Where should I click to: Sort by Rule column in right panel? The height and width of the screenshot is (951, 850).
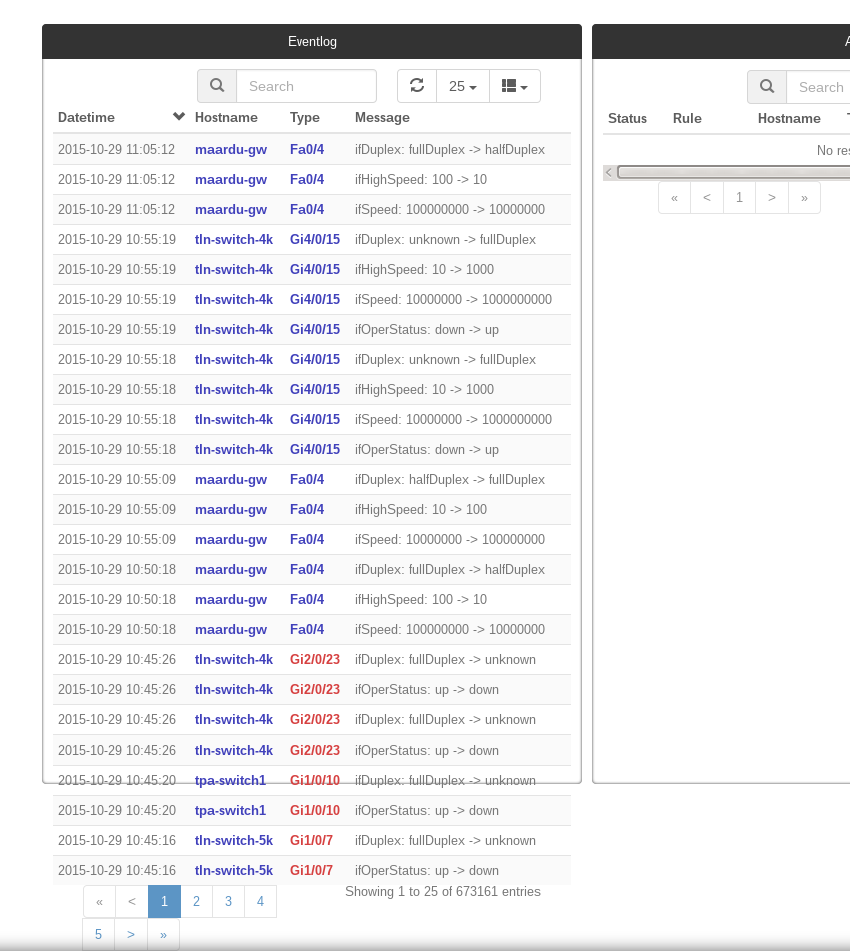click(687, 119)
